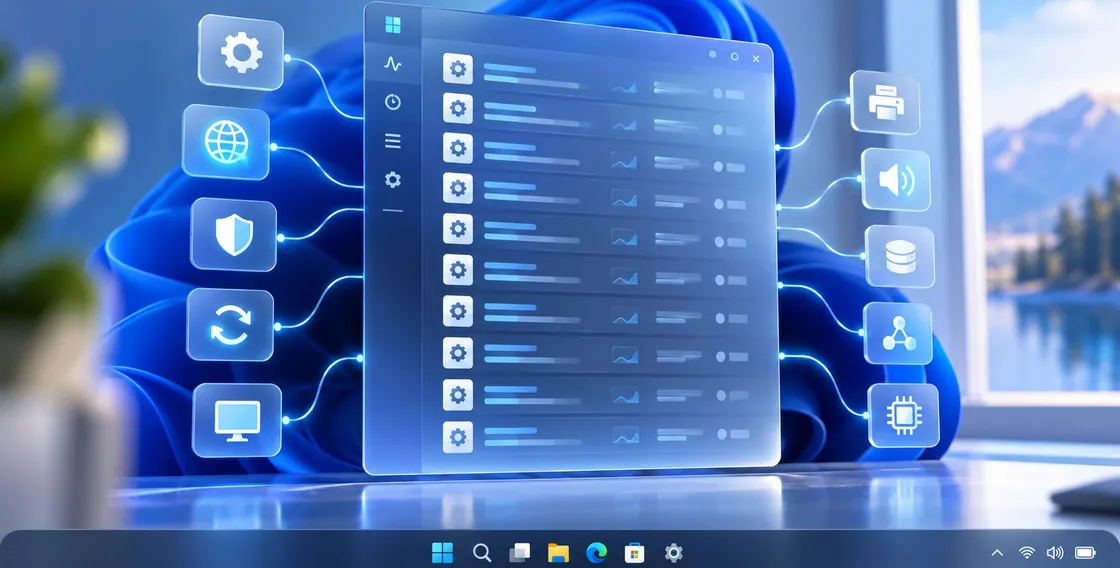Open Task View from the taskbar
The height and width of the screenshot is (568, 1120).
(x=520, y=552)
